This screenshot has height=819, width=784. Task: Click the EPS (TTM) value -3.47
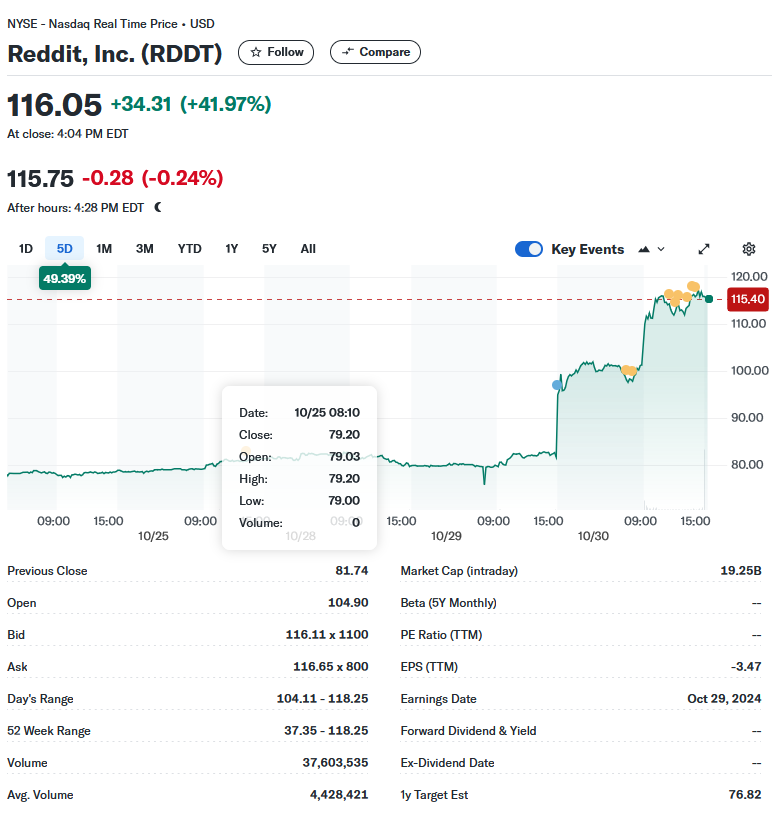pos(746,666)
